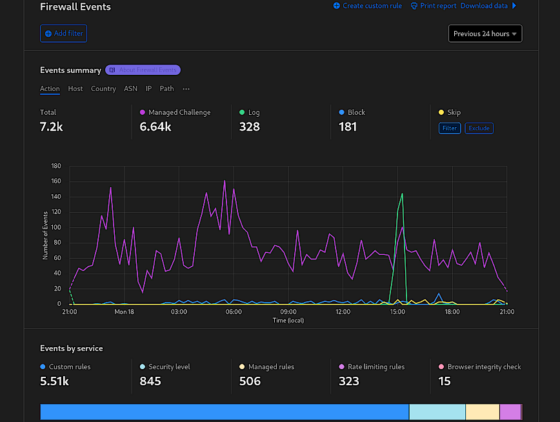This screenshot has height=422, width=560.
Task: Click the Exclude button under Skip
Action: 479,128
